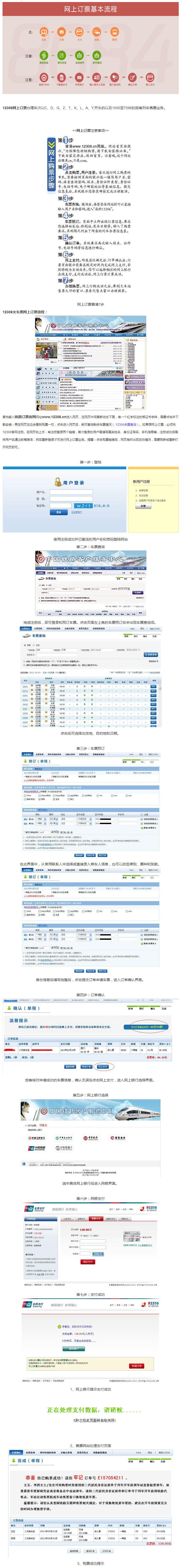The height and width of the screenshot is (1568, 181).
Task: Click the green 填写信息 registration icon
Action: 62,55
